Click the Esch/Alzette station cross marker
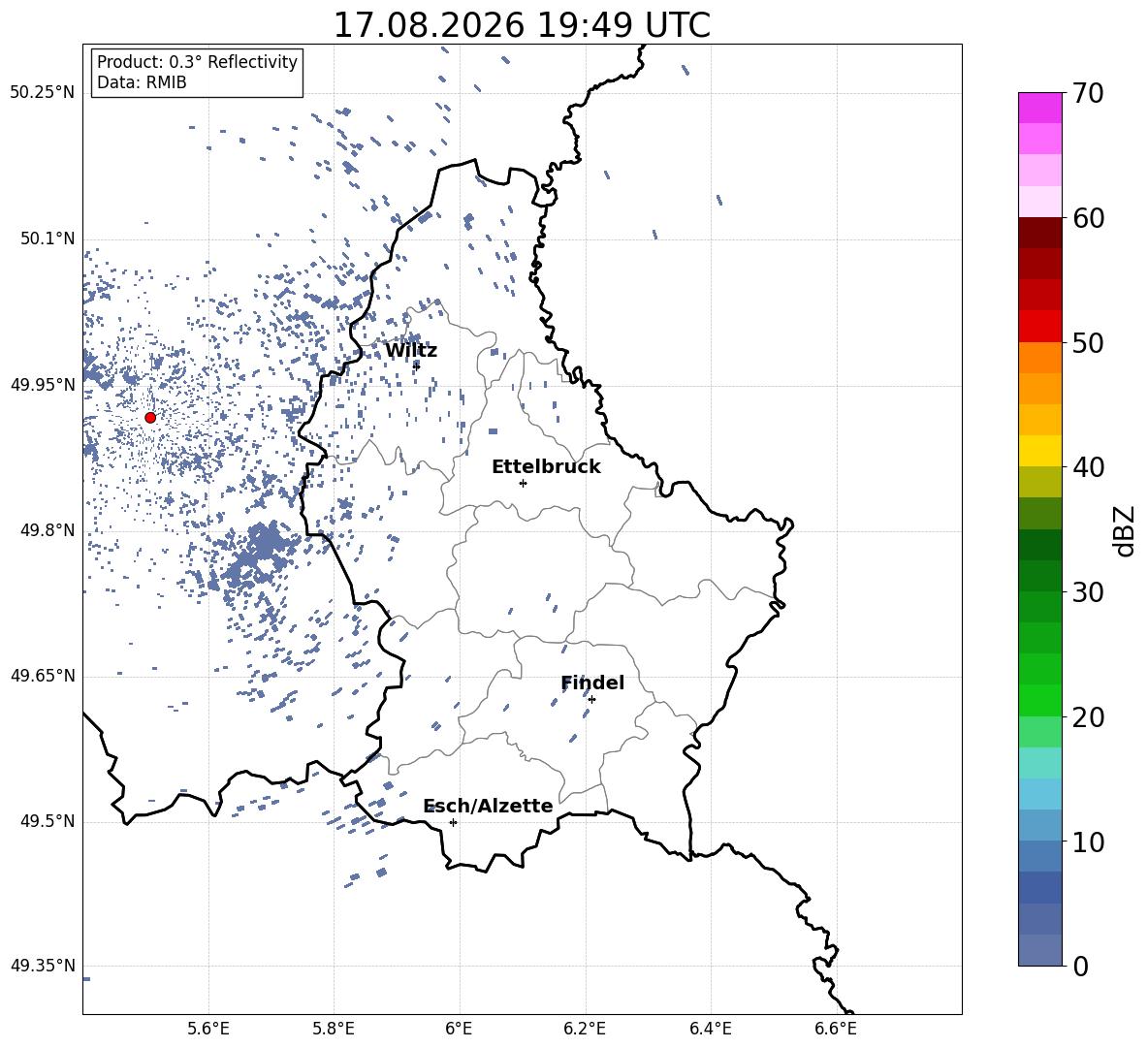Image resolution: width=1148 pixels, height=1048 pixels. (x=453, y=822)
